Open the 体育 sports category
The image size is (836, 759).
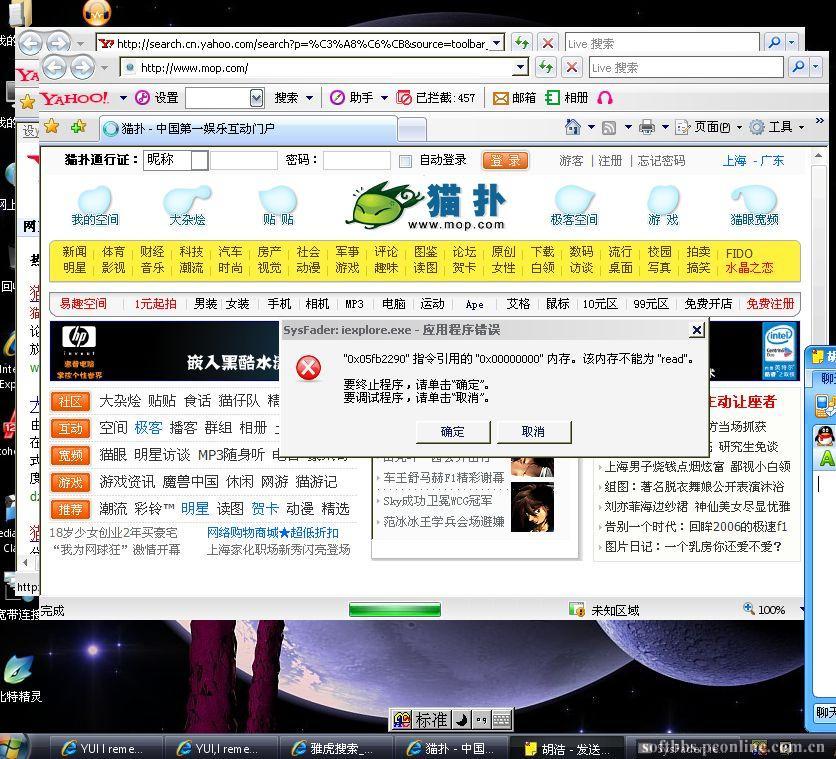tap(113, 252)
